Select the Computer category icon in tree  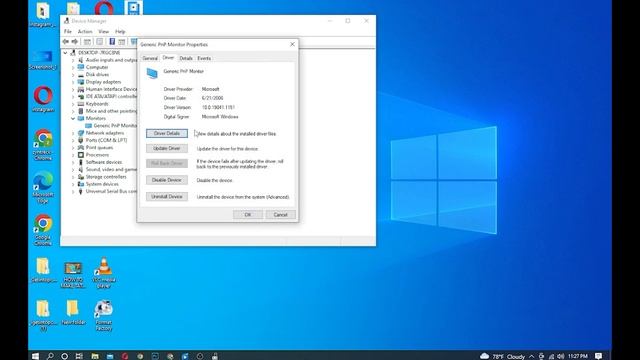(80, 67)
